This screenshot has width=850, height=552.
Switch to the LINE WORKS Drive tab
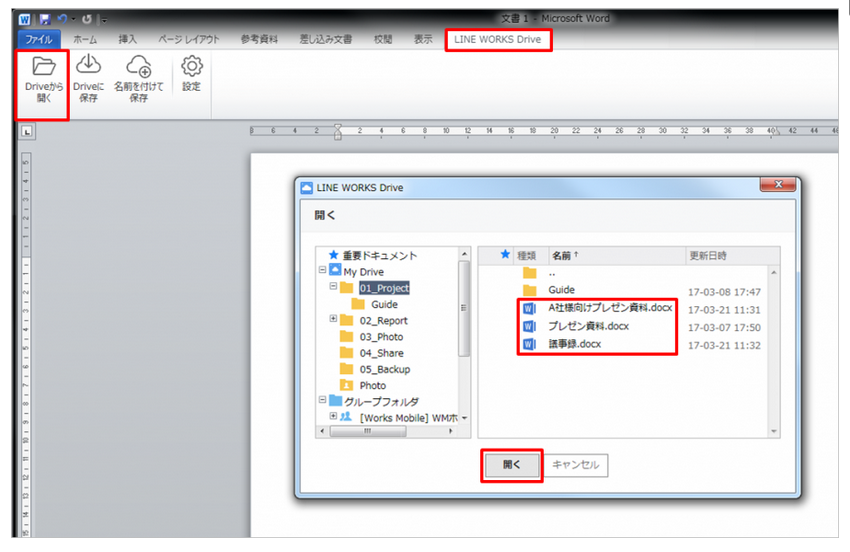point(497,39)
